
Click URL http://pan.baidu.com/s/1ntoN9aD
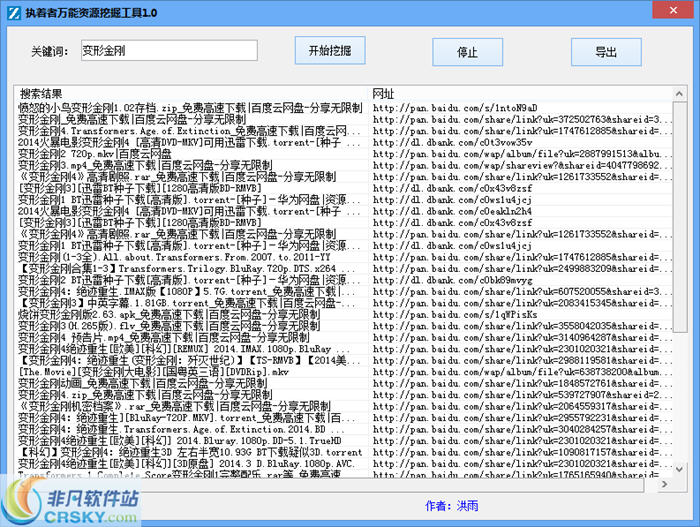455,108
